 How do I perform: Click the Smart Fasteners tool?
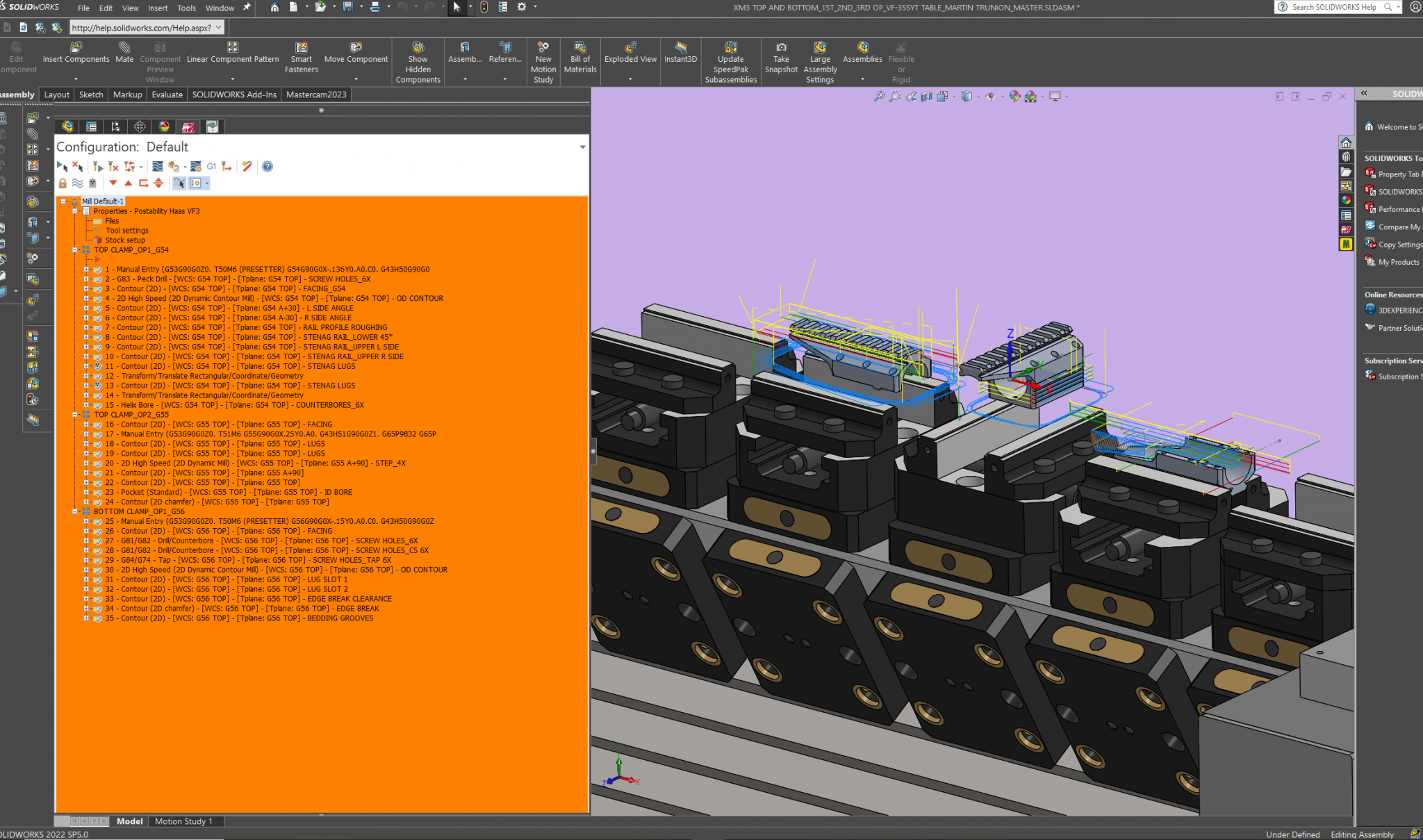tap(301, 48)
